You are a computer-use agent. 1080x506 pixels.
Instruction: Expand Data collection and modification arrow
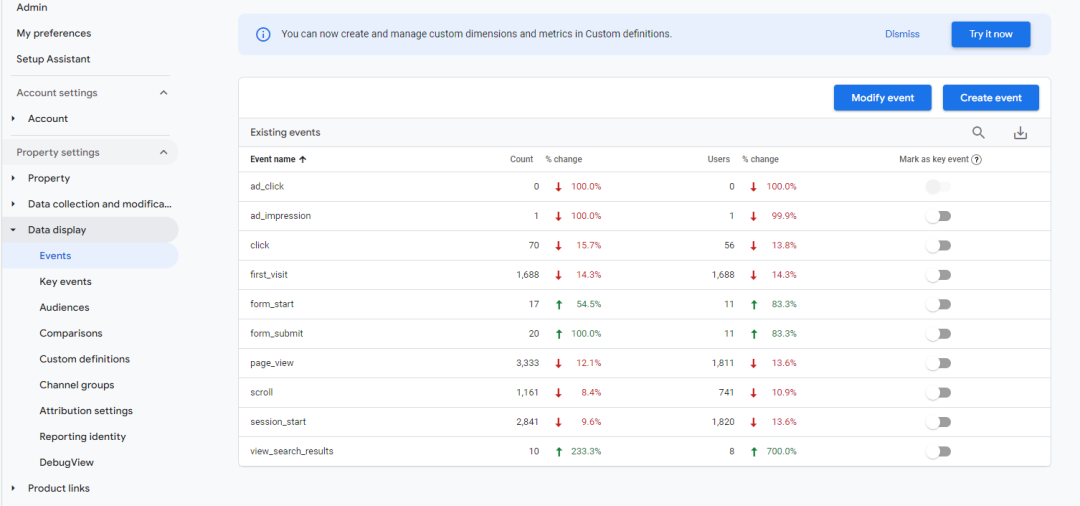click(x=13, y=204)
